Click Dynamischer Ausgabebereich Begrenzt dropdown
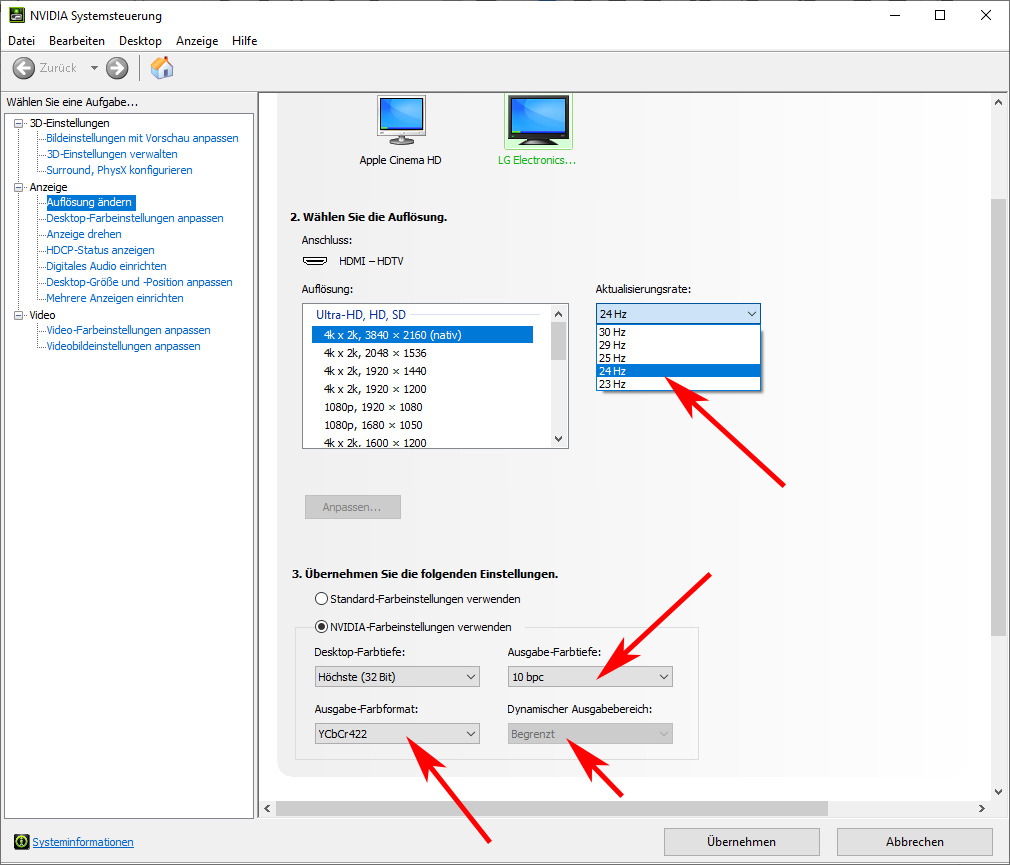Viewport: 1010px width, 865px height. click(x=590, y=734)
